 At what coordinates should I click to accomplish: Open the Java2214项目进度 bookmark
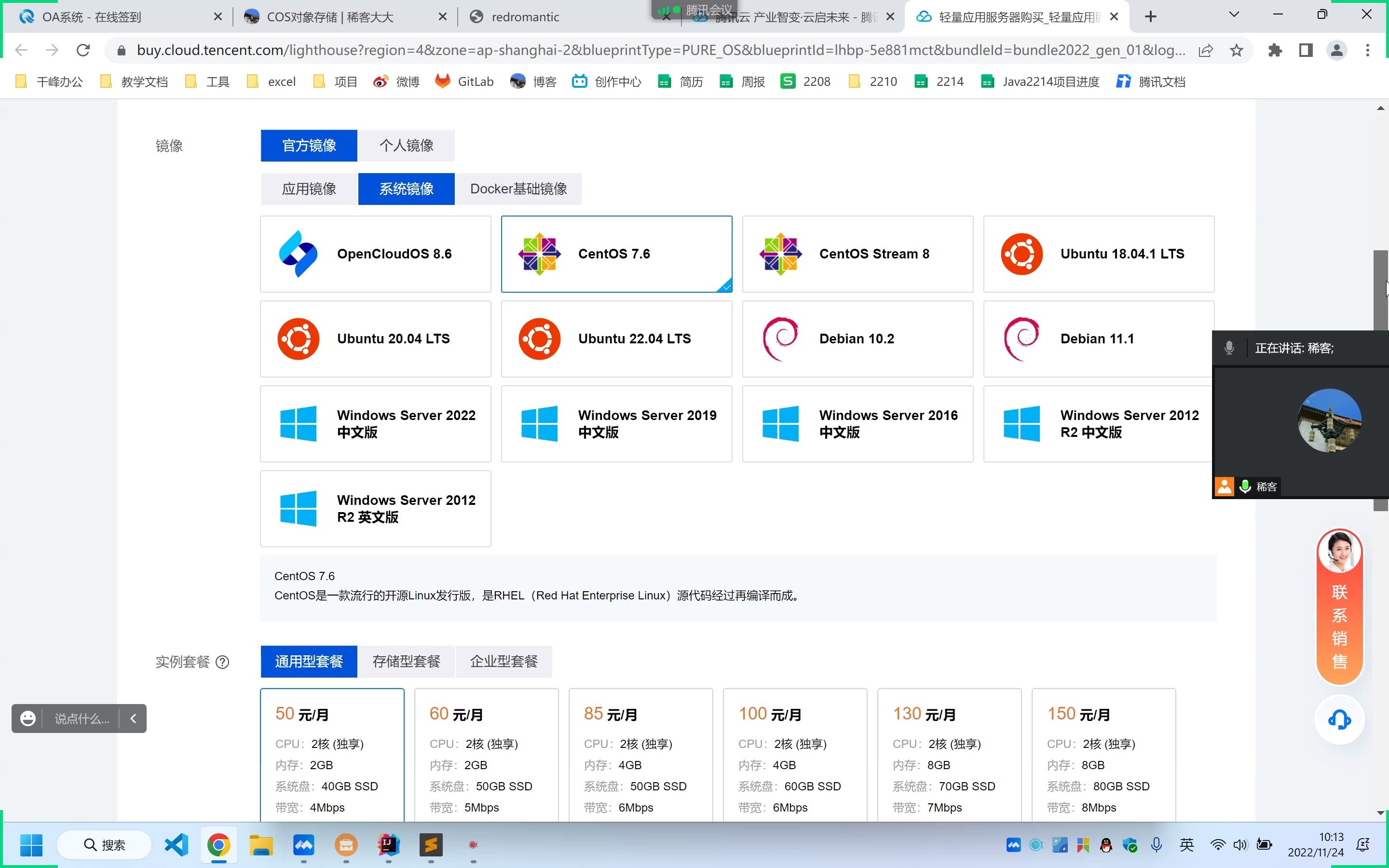[1040, 81]
